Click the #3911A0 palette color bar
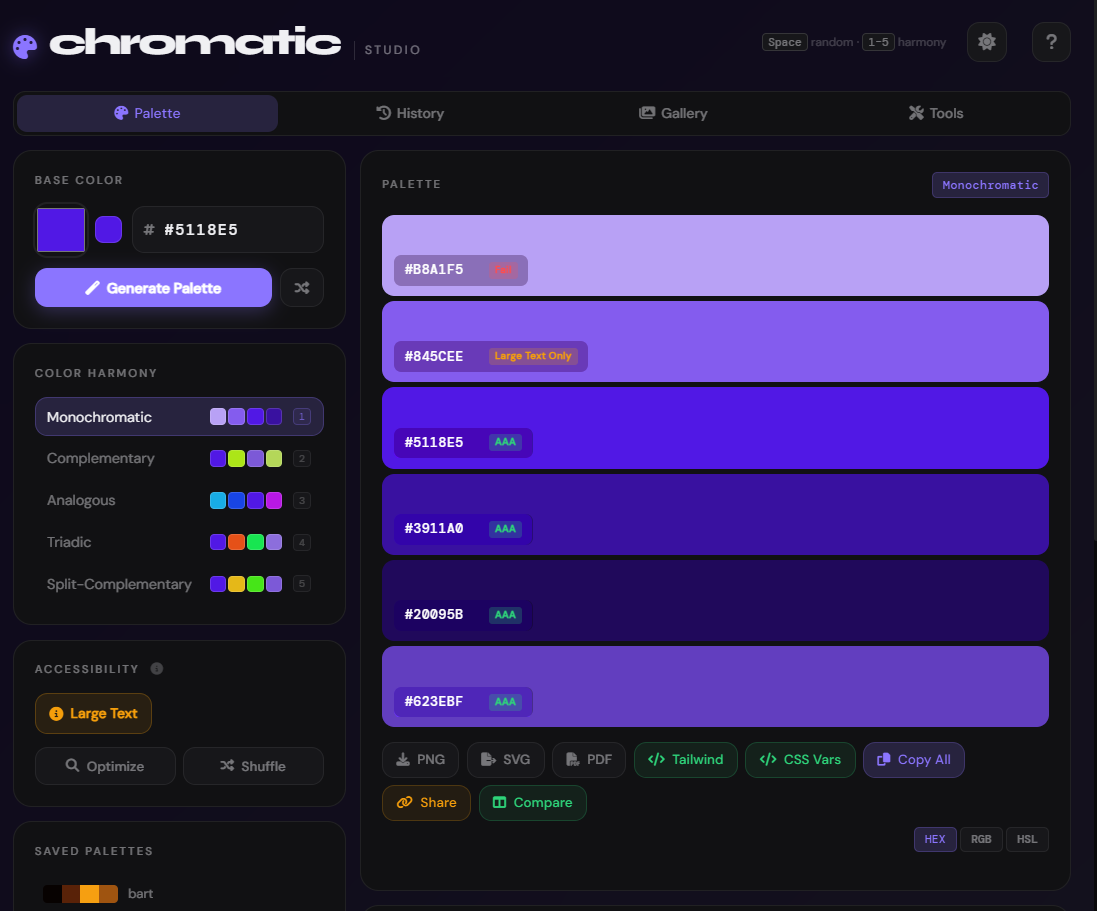This screenshot has width=1097, height=911. [715, 514]
